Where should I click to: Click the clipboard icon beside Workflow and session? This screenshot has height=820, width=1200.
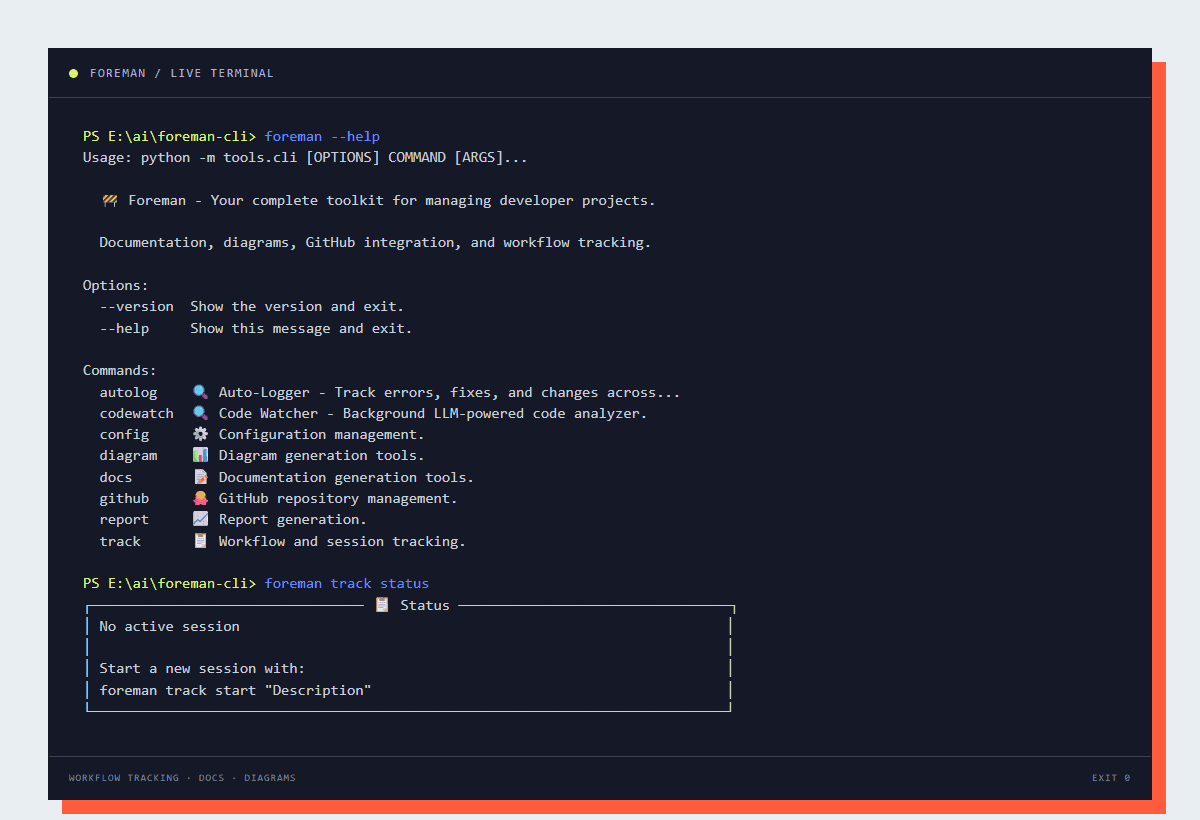click(x=200, y=541)
